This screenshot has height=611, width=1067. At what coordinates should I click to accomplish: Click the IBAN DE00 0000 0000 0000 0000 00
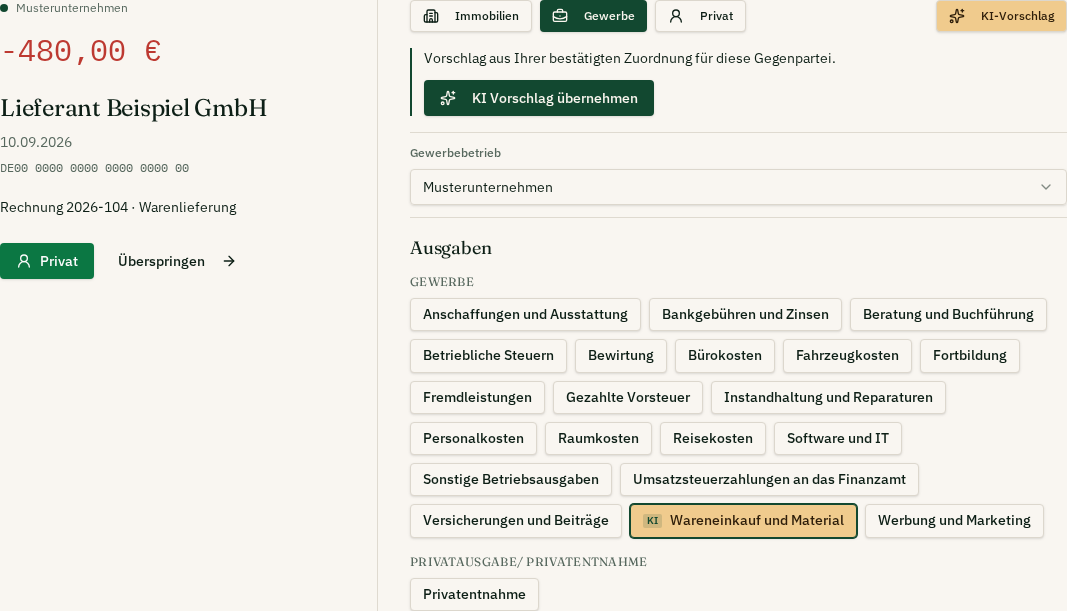coord(95,168)
